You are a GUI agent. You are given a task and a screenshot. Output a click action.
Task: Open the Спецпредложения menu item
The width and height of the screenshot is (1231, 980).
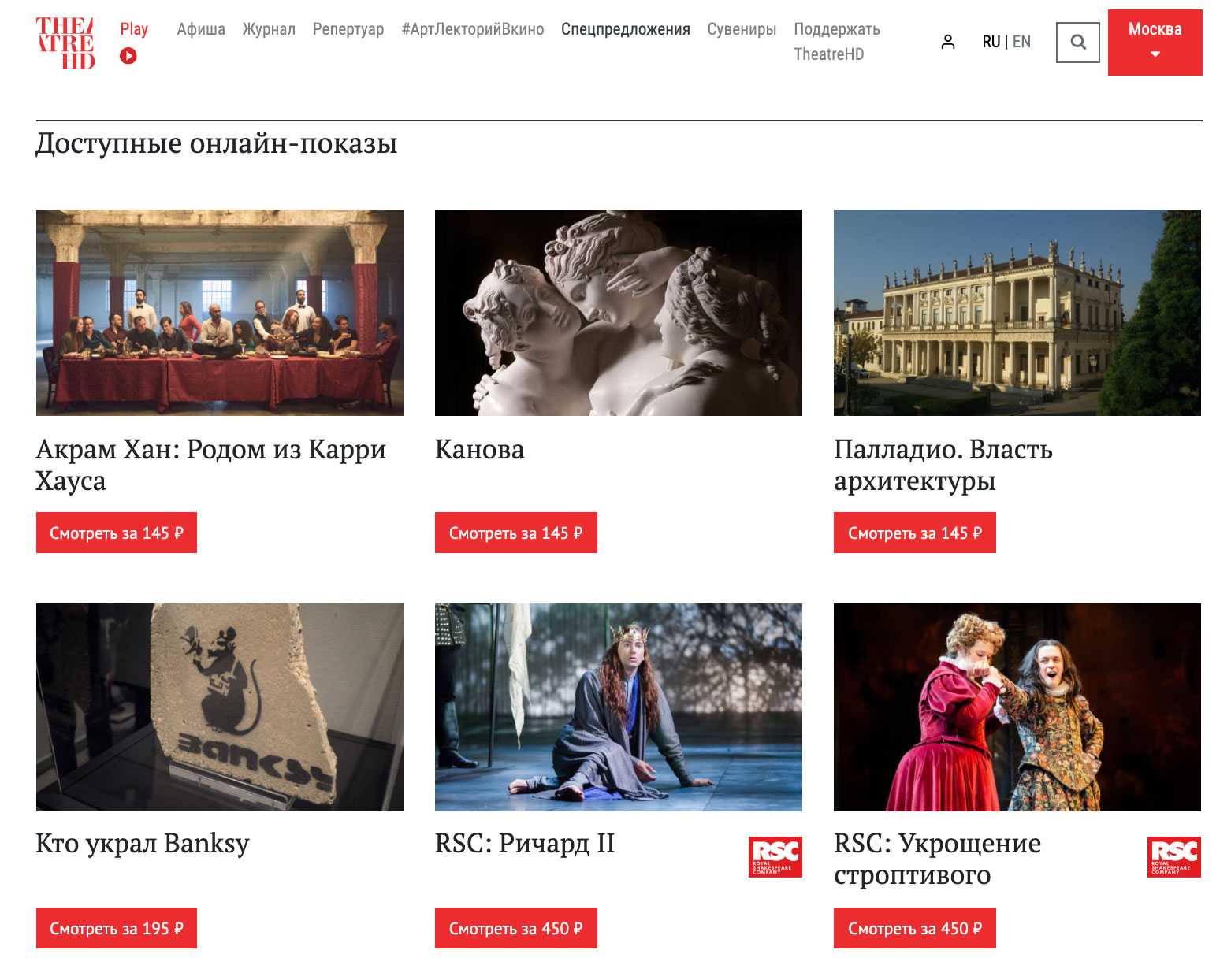[626, 29]
